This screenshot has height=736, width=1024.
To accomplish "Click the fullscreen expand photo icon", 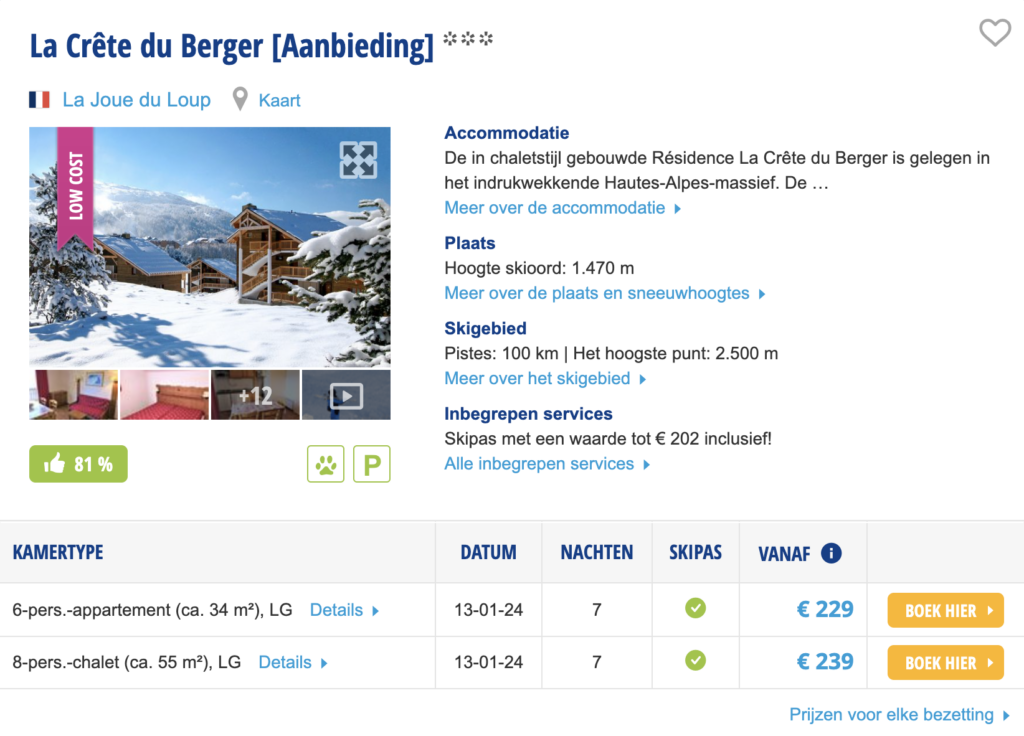I will (x=358, y=160).
